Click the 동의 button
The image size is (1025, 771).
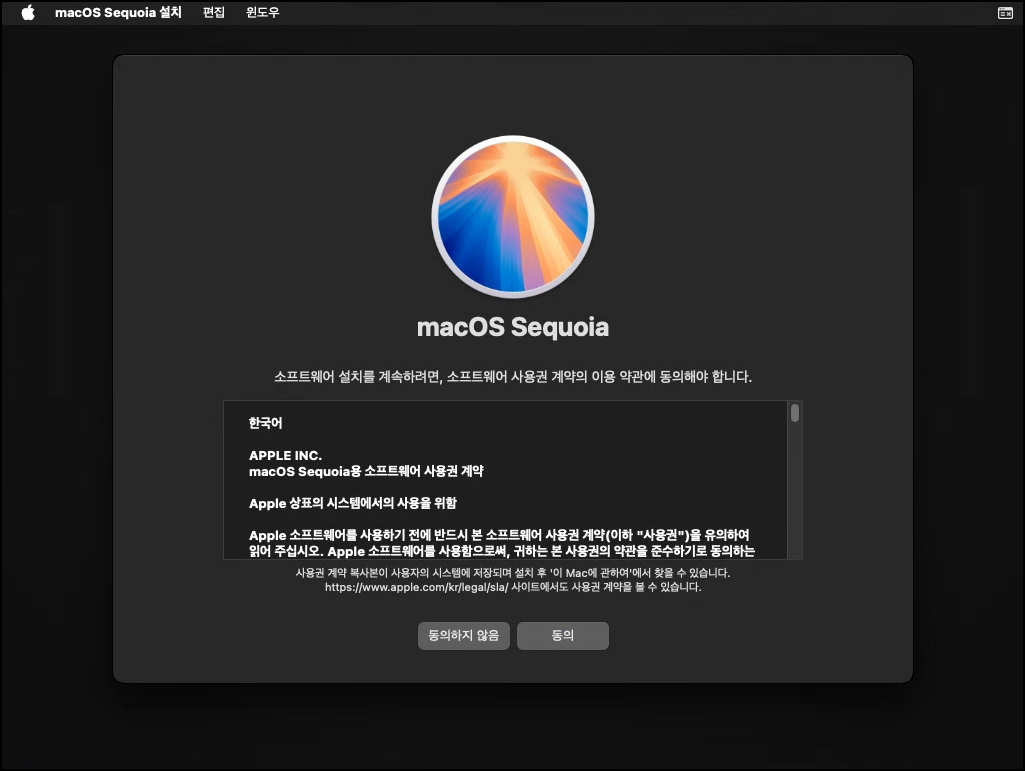pos(563,636)
